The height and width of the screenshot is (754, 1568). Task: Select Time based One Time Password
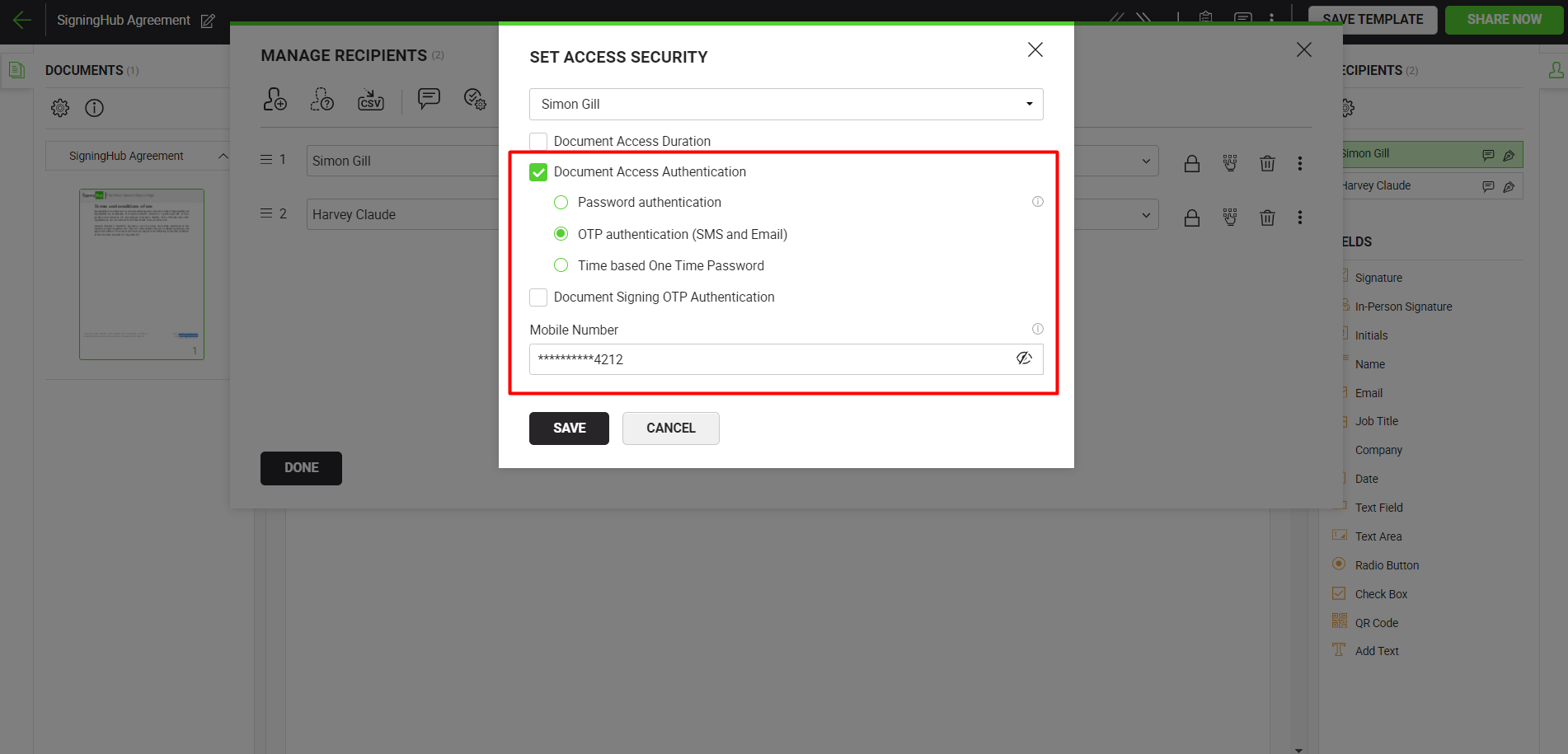(x=561, y=265)
